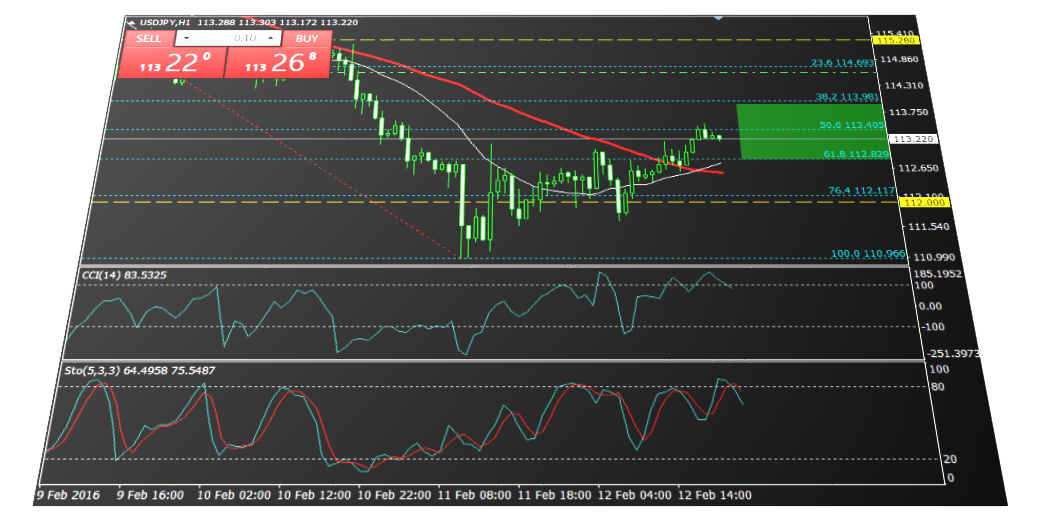Increase volume with the up arrow
This screenshot has width=1041, height=521.
(x=271, y=38)
